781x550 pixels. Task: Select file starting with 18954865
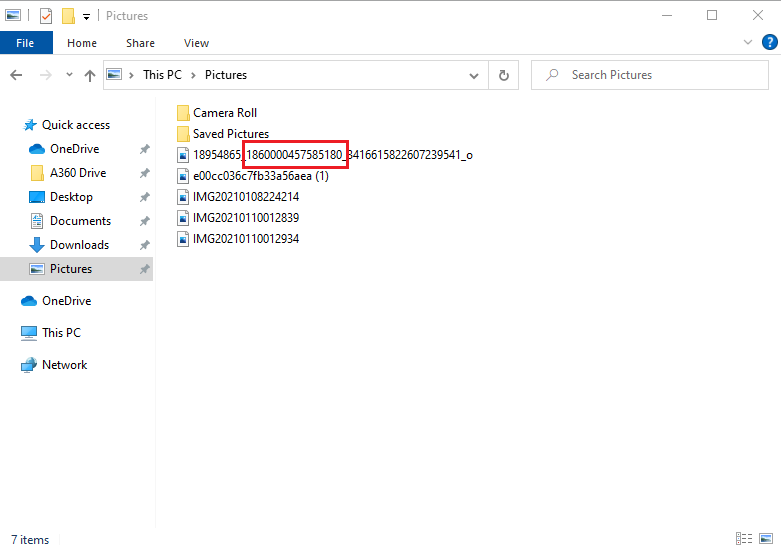[333, 155]
